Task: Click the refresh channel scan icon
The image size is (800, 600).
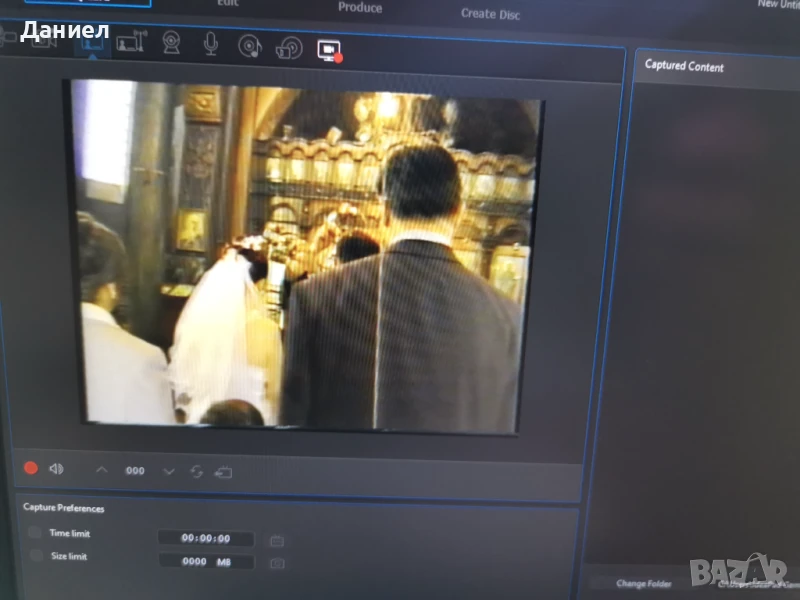Action: pyautogui.click(x=196, y=471)
